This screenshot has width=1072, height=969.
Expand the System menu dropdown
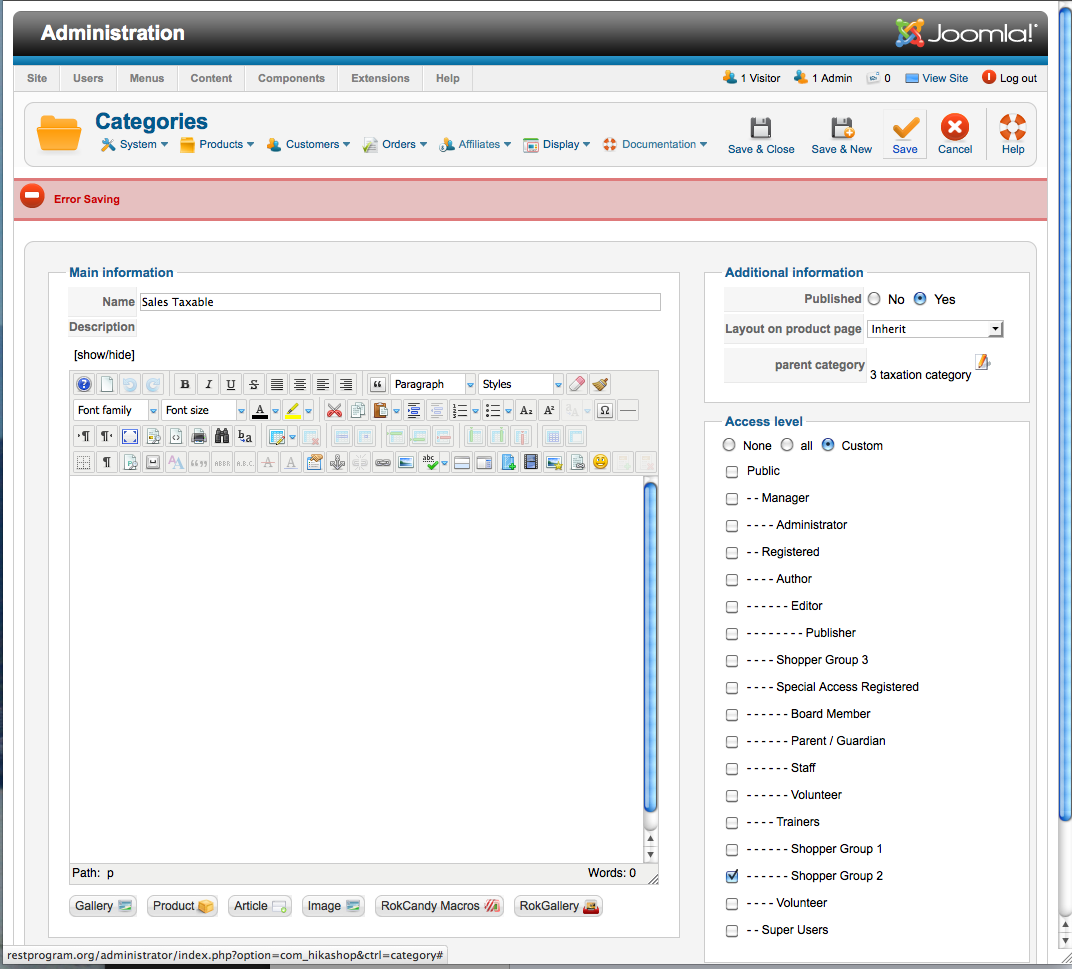coord(135,144)
